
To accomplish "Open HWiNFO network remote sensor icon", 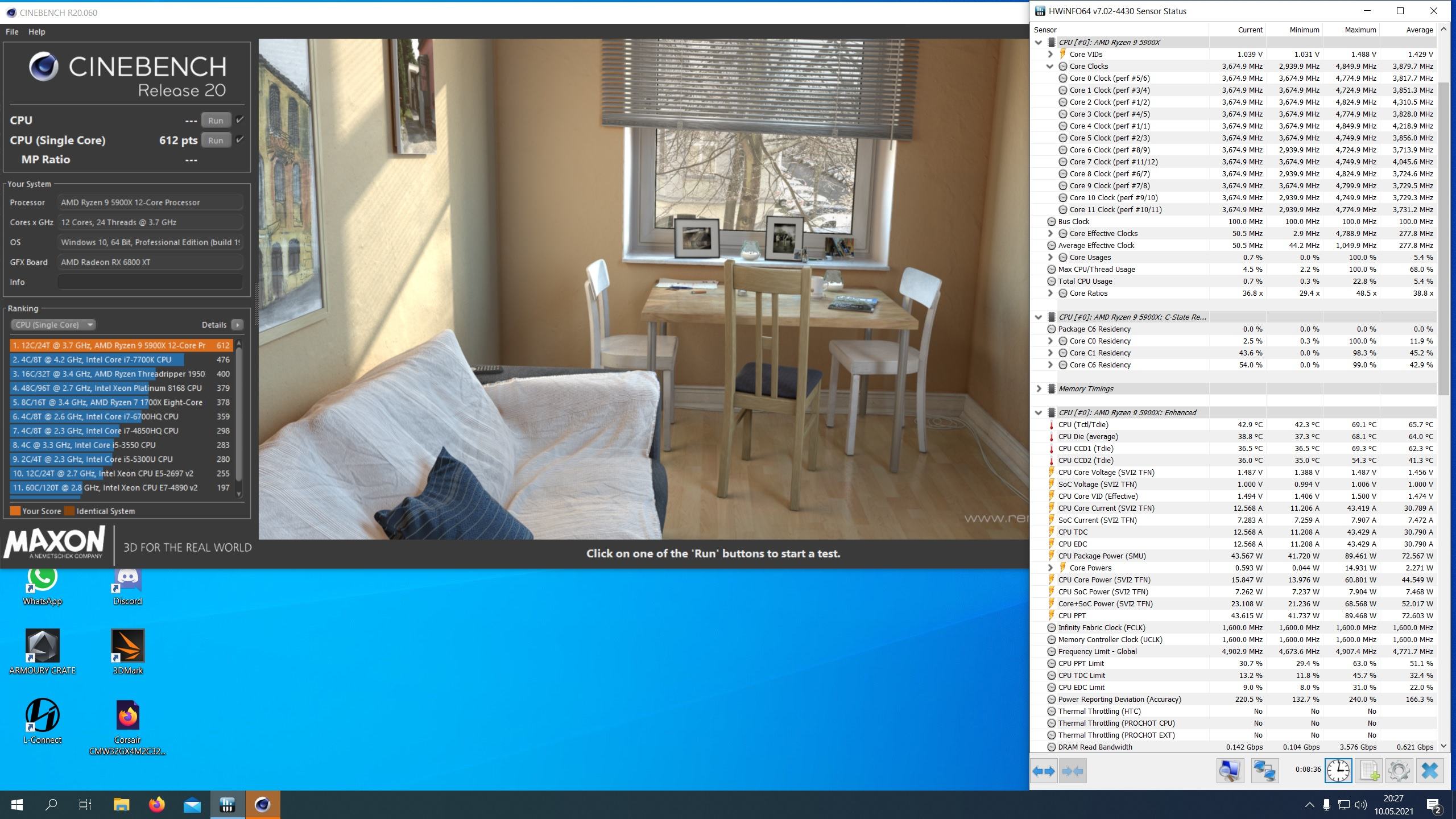I will point(1264,771).
